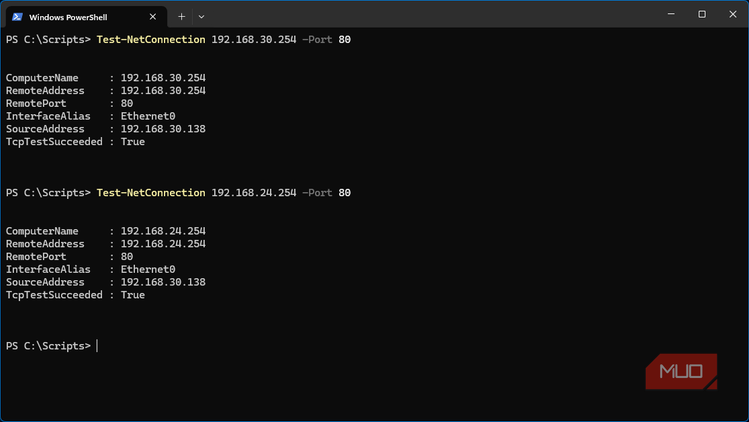Maximize the terminal window
Screen dimensions: 749x422
point(702,14)
